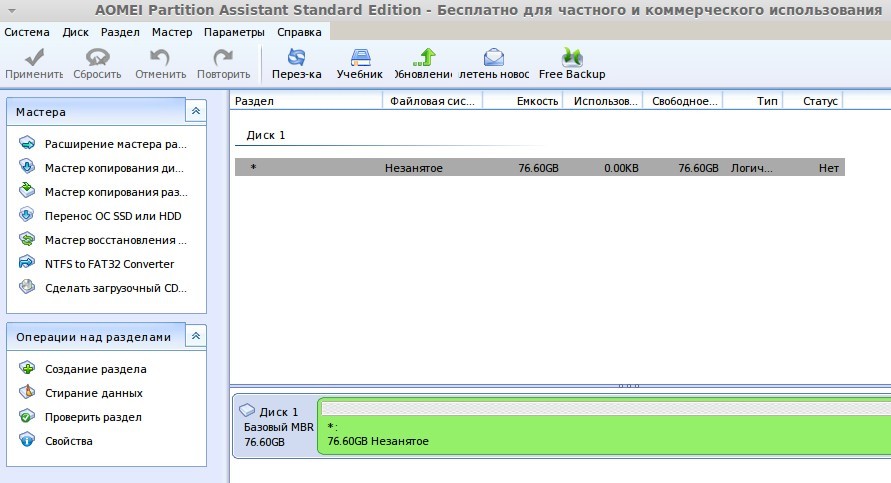The width and height of the screenshot is (891, 483).
Task: Select the Незанятое row in partition list
Action: (x=540, y=168)
